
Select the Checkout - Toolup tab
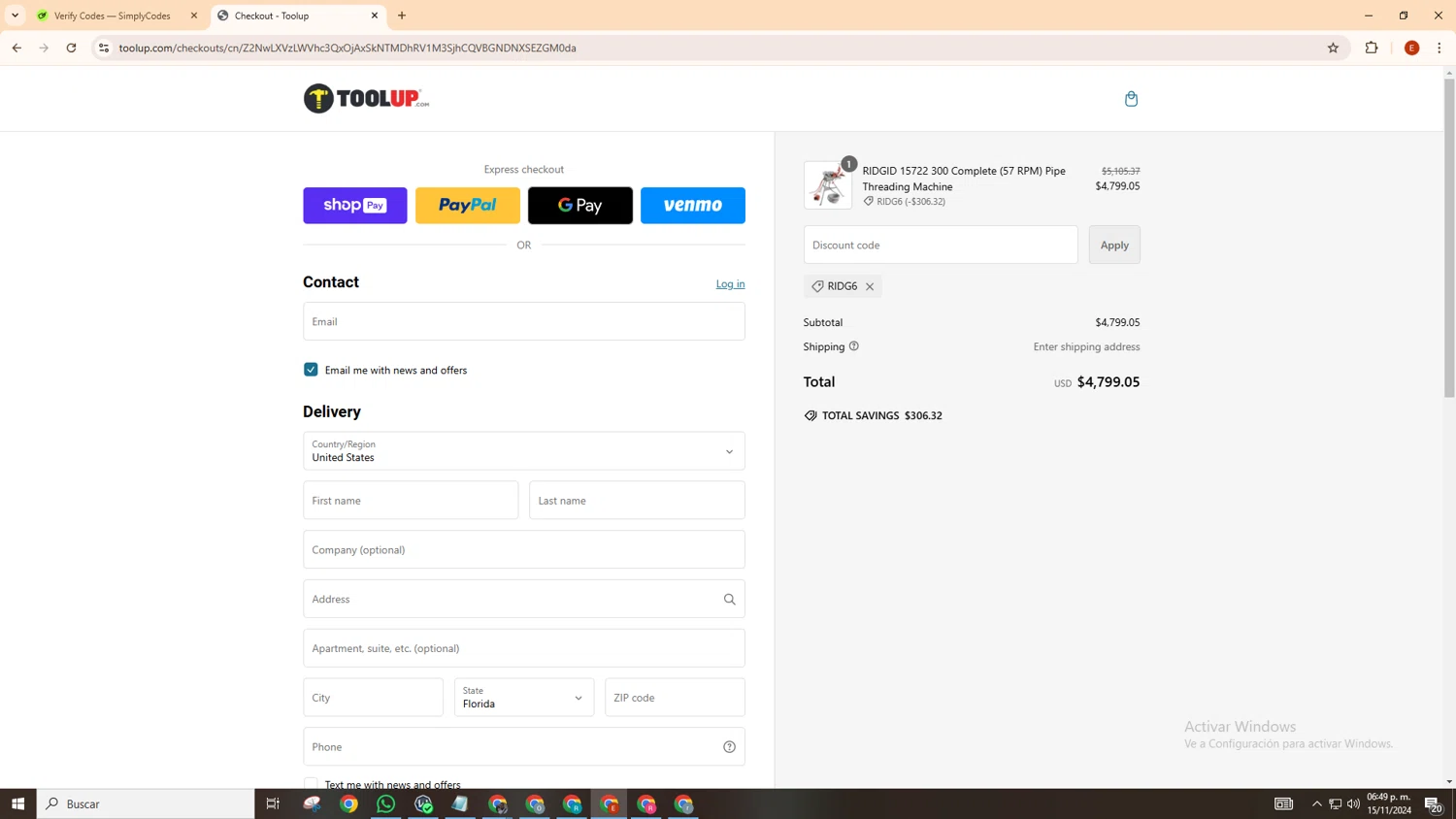click(x=297, y=16)
